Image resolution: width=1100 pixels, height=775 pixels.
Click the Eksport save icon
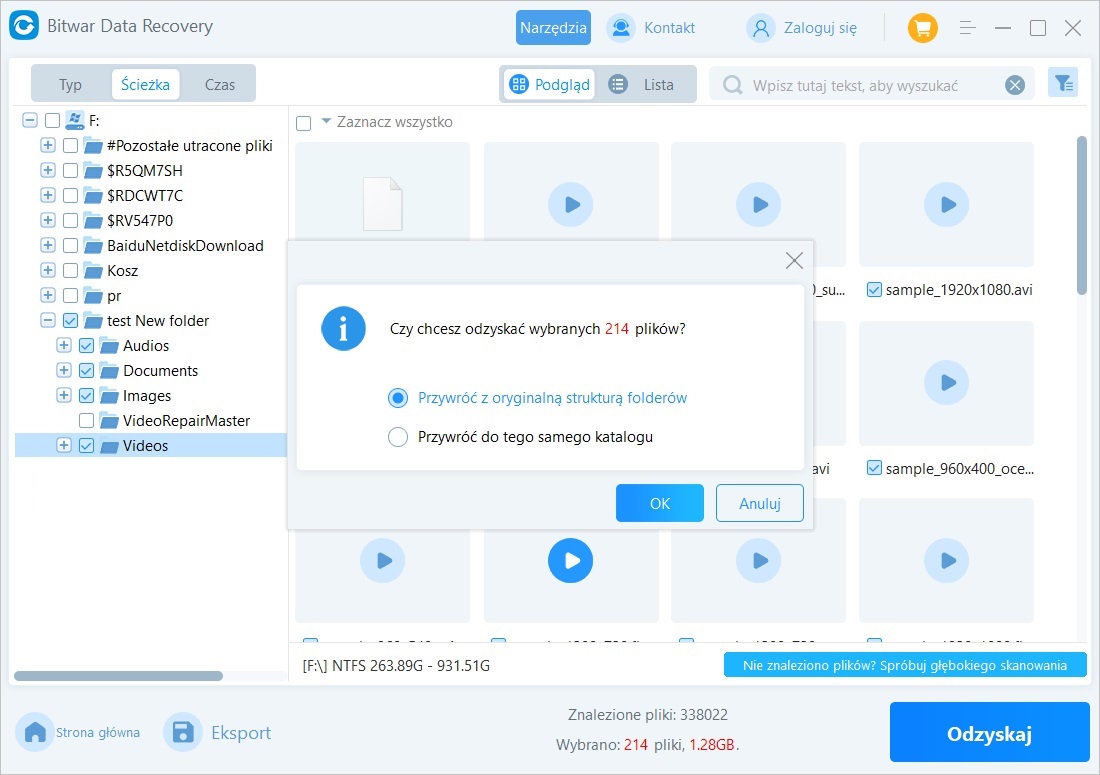tap(183, 733)
